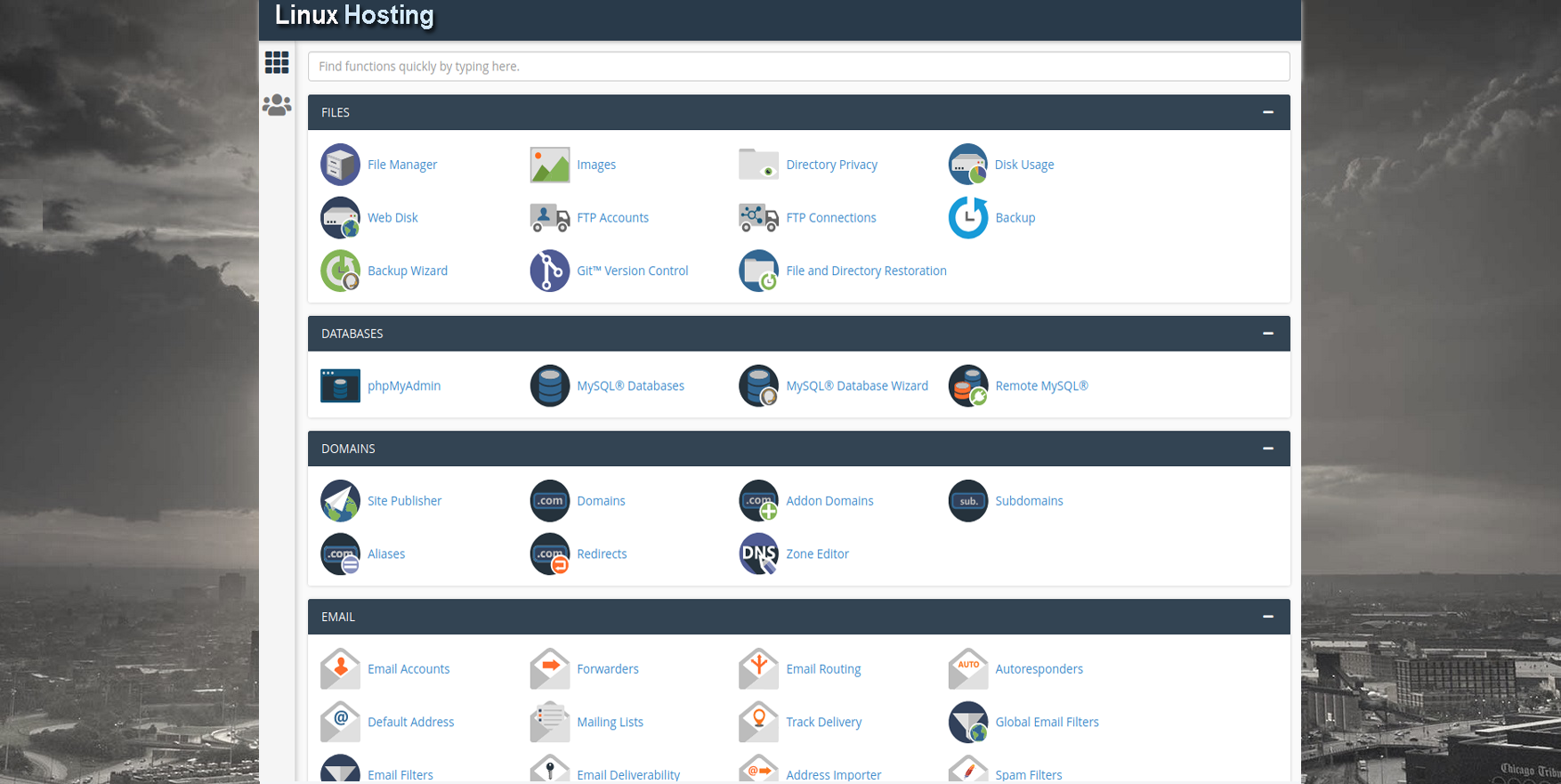Open the Web Disk icon
Image resolution: width=1561 pixels, height=784 pixels.
point(340,217)
